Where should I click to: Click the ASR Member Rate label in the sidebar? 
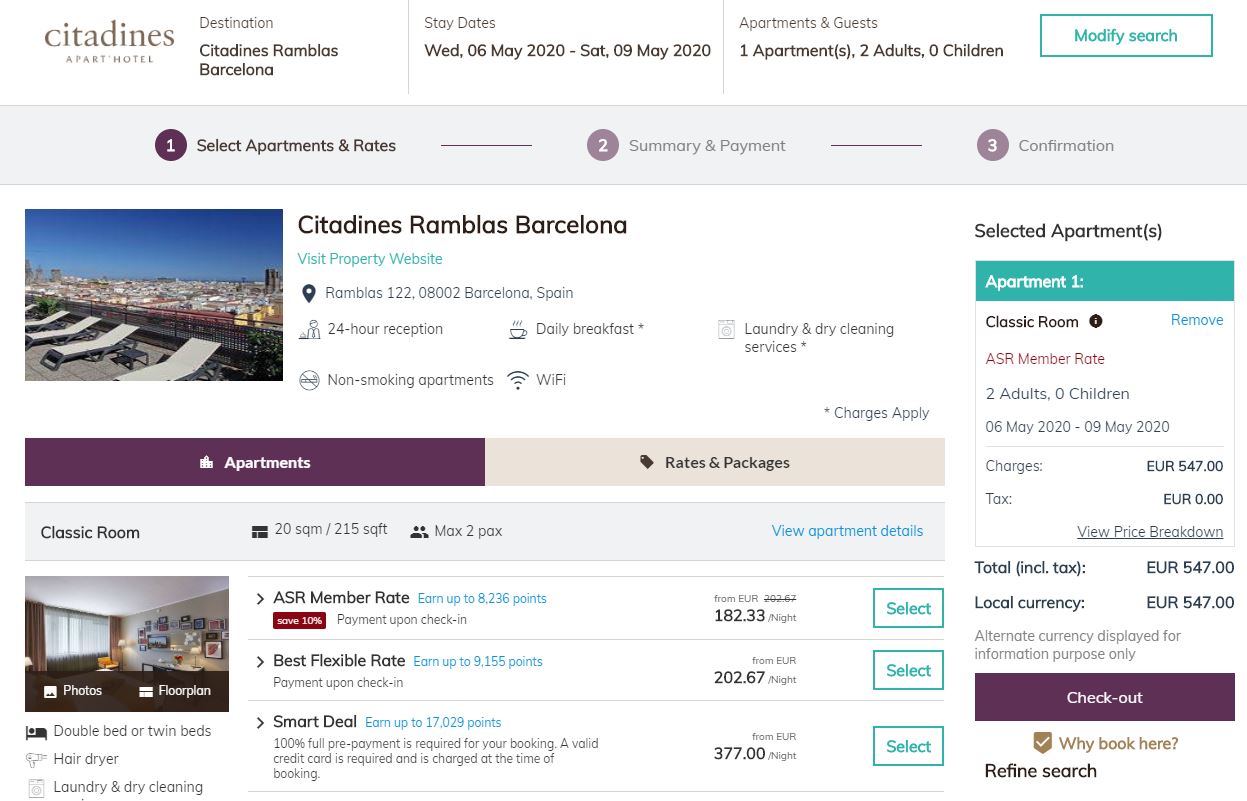pyautogui.click(x=1045, y=359)
